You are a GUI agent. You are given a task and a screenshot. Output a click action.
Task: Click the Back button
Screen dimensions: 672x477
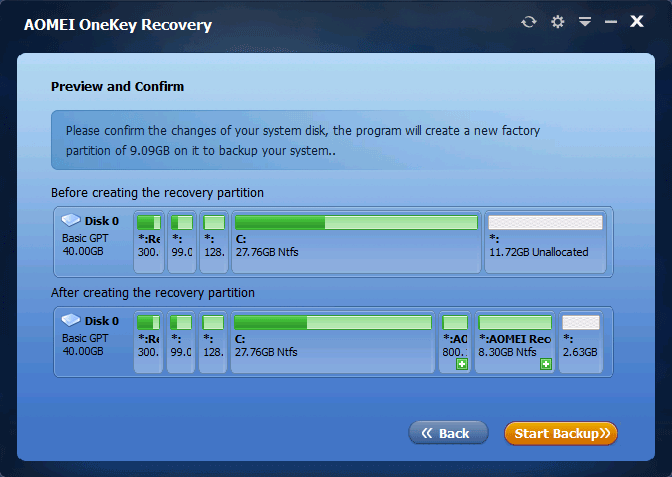tap(448, 433)
